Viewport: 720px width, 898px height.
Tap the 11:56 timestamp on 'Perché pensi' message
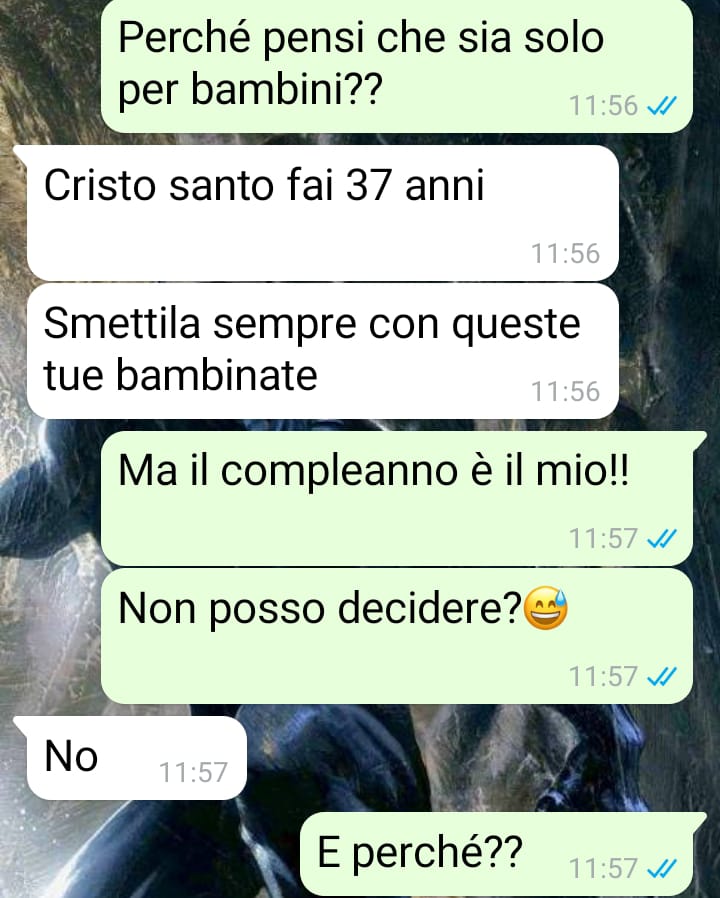603,106
